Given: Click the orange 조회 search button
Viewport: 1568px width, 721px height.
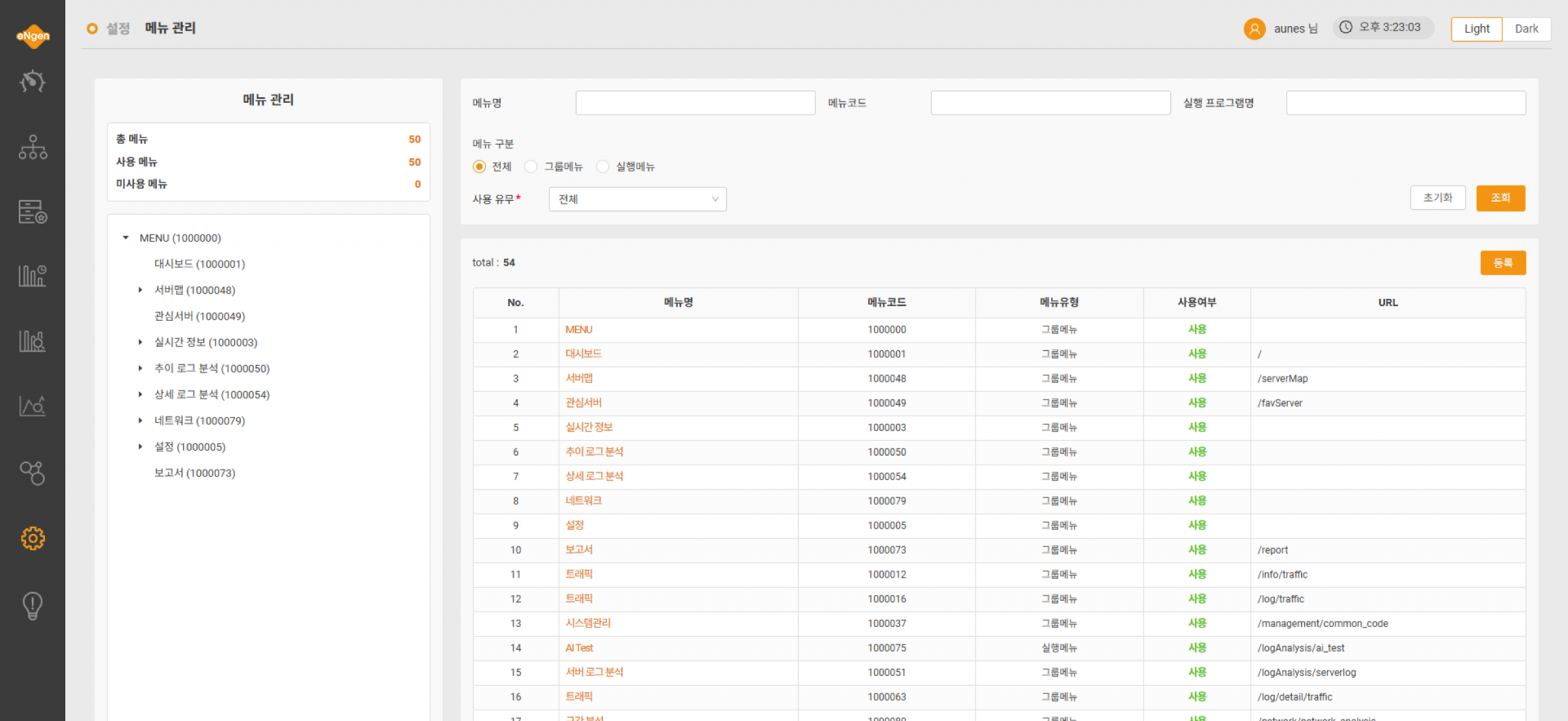Looking at the screenshot, I should tap(1501, 198).
